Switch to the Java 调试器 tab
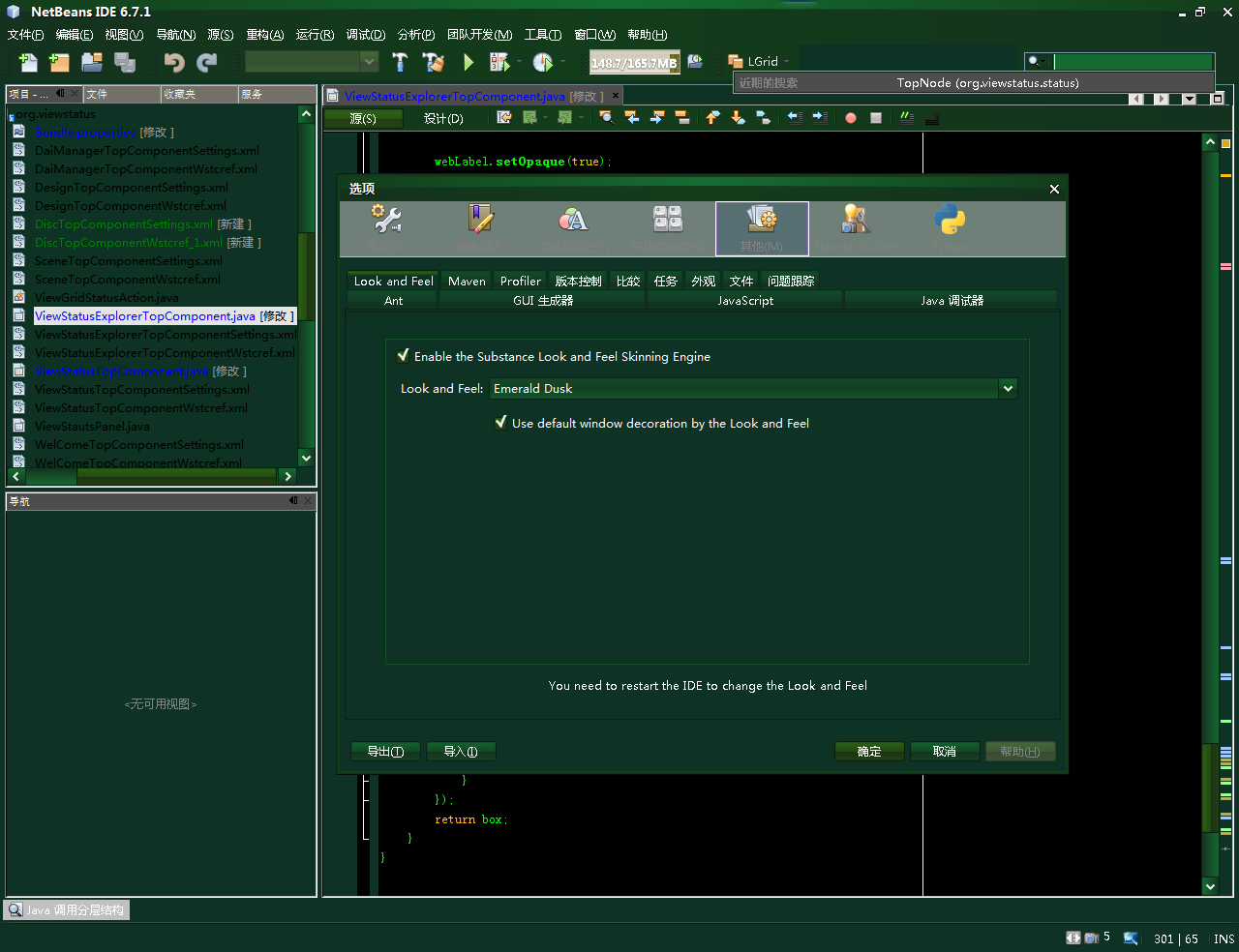1239x952 pixels. [x=952, y=301]
